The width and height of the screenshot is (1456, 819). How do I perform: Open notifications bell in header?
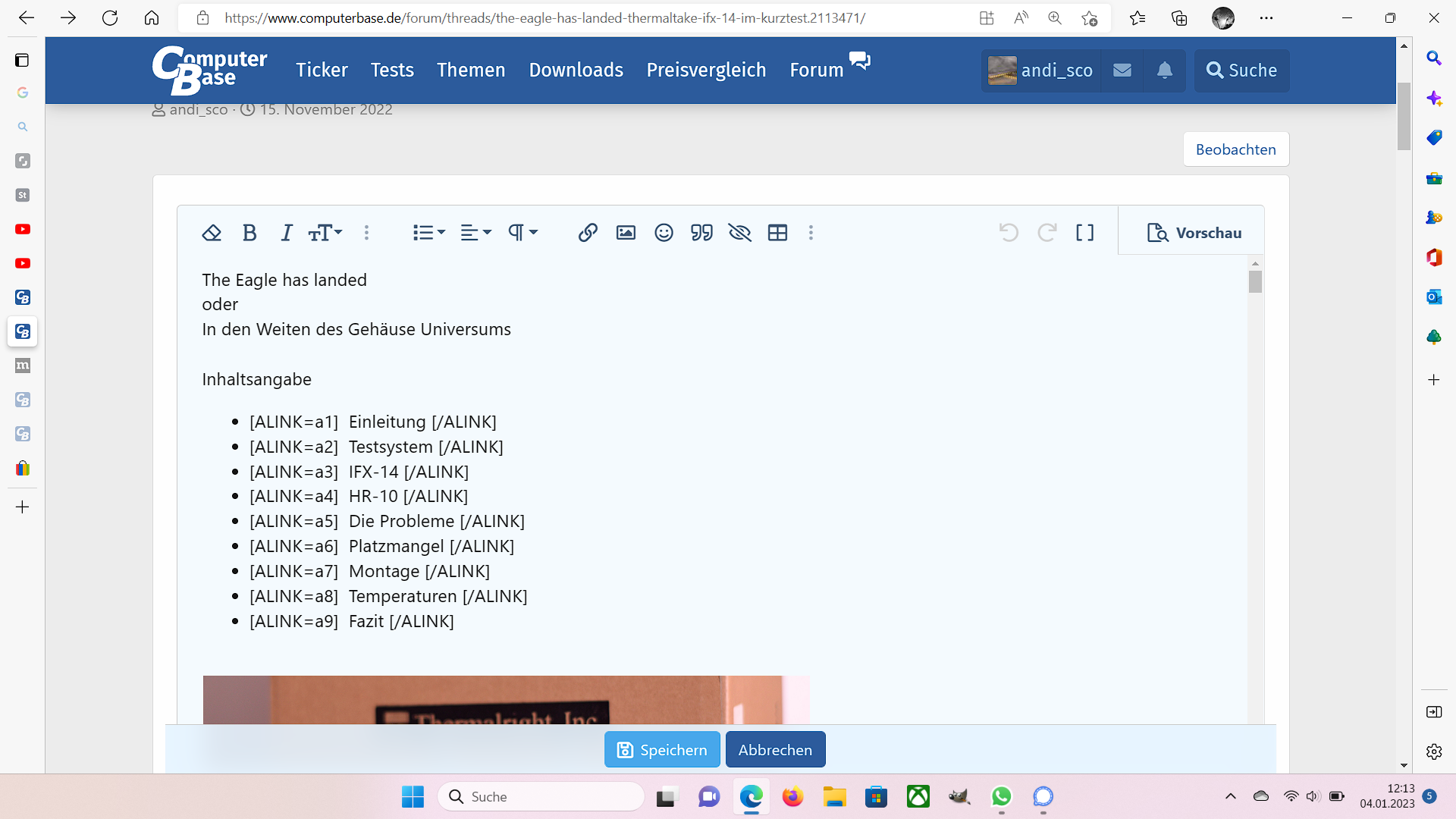point(1164,71)
